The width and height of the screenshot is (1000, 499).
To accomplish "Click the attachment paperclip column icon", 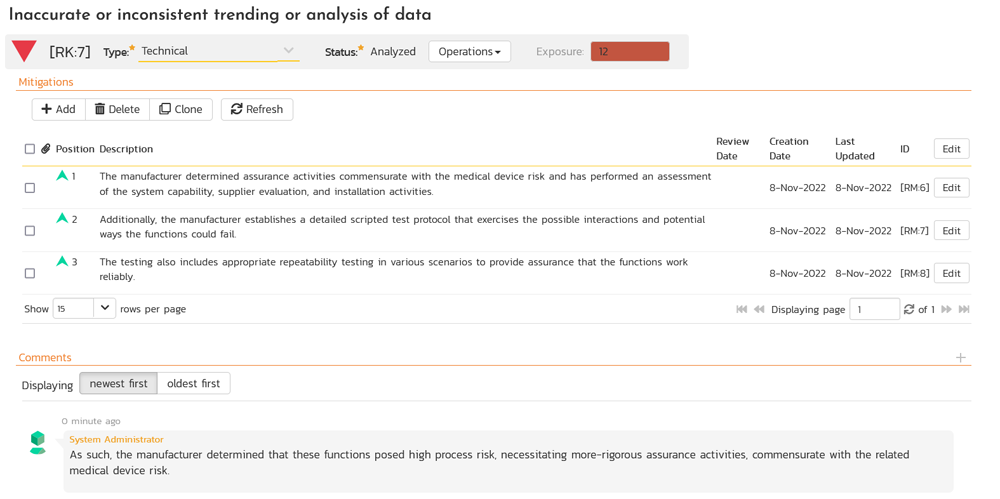I will [46, 149].
